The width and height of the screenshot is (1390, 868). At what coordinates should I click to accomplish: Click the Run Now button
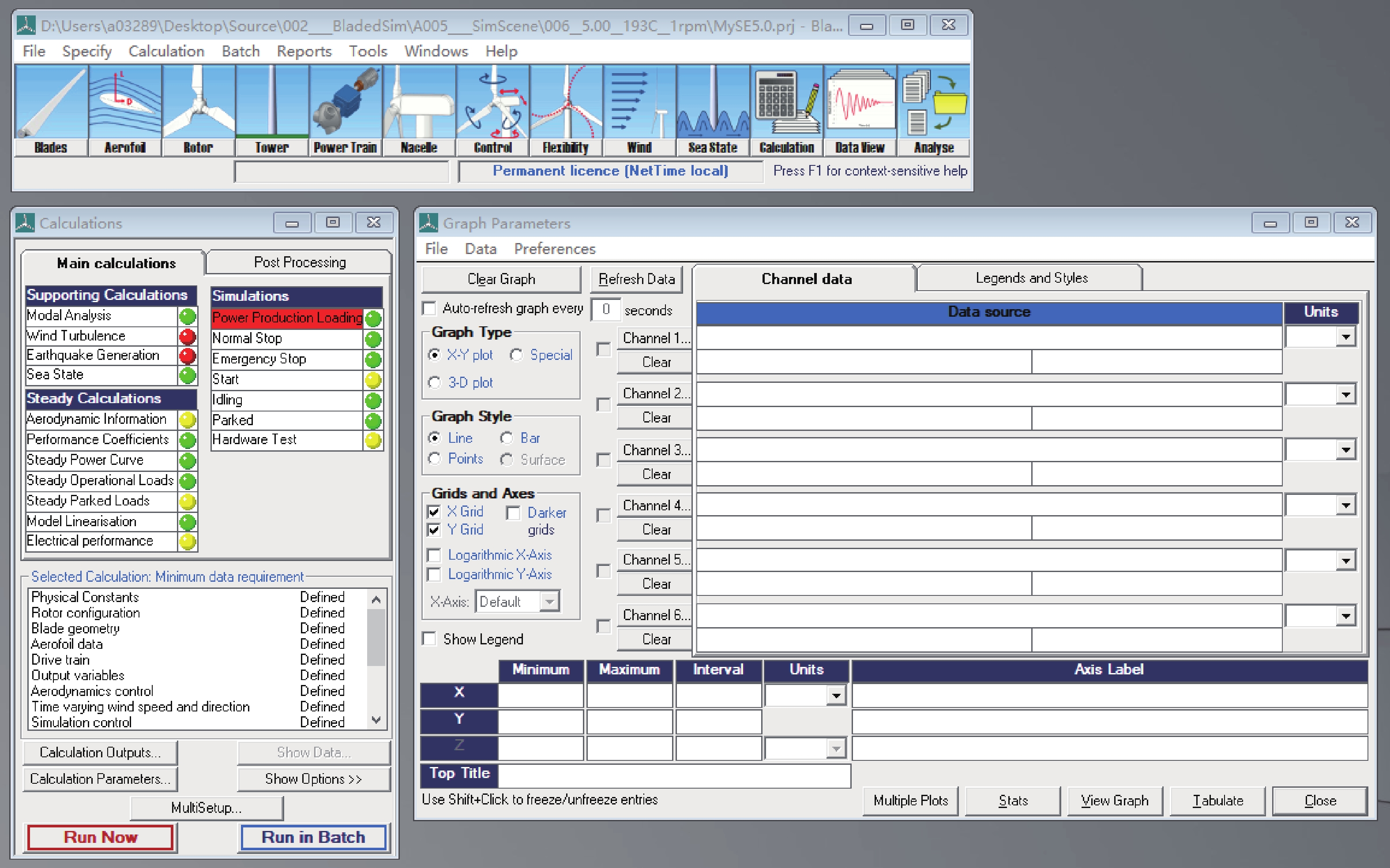pos(101,837)
